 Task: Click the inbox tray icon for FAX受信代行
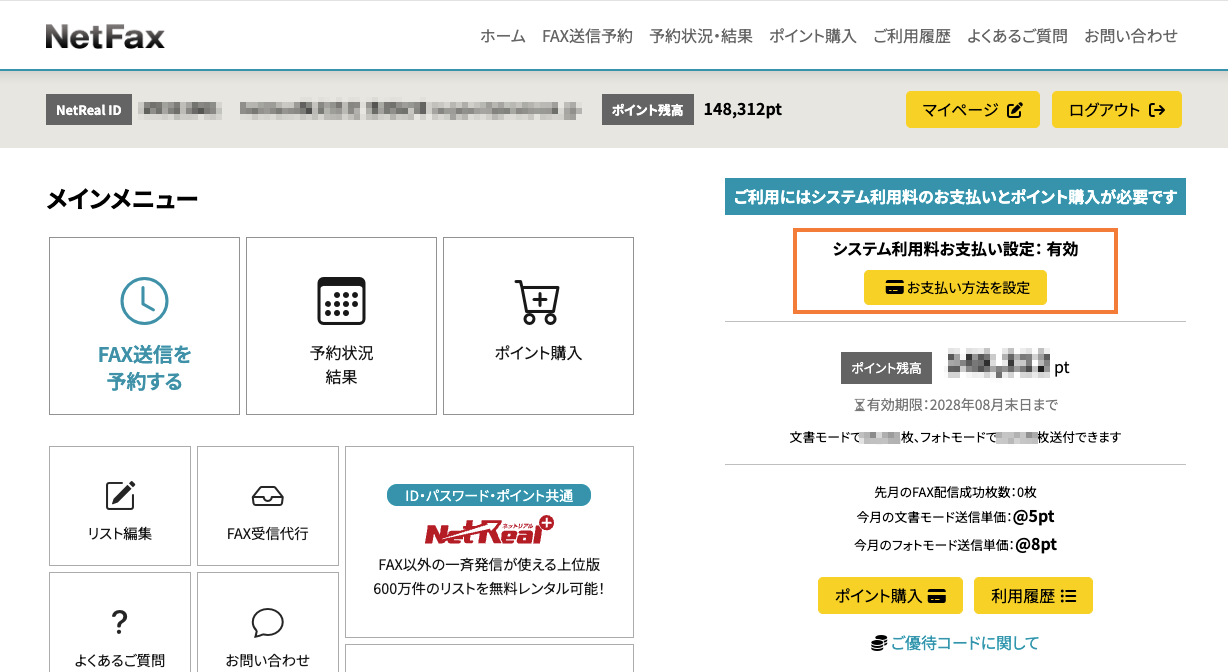(x=267, y=495)
